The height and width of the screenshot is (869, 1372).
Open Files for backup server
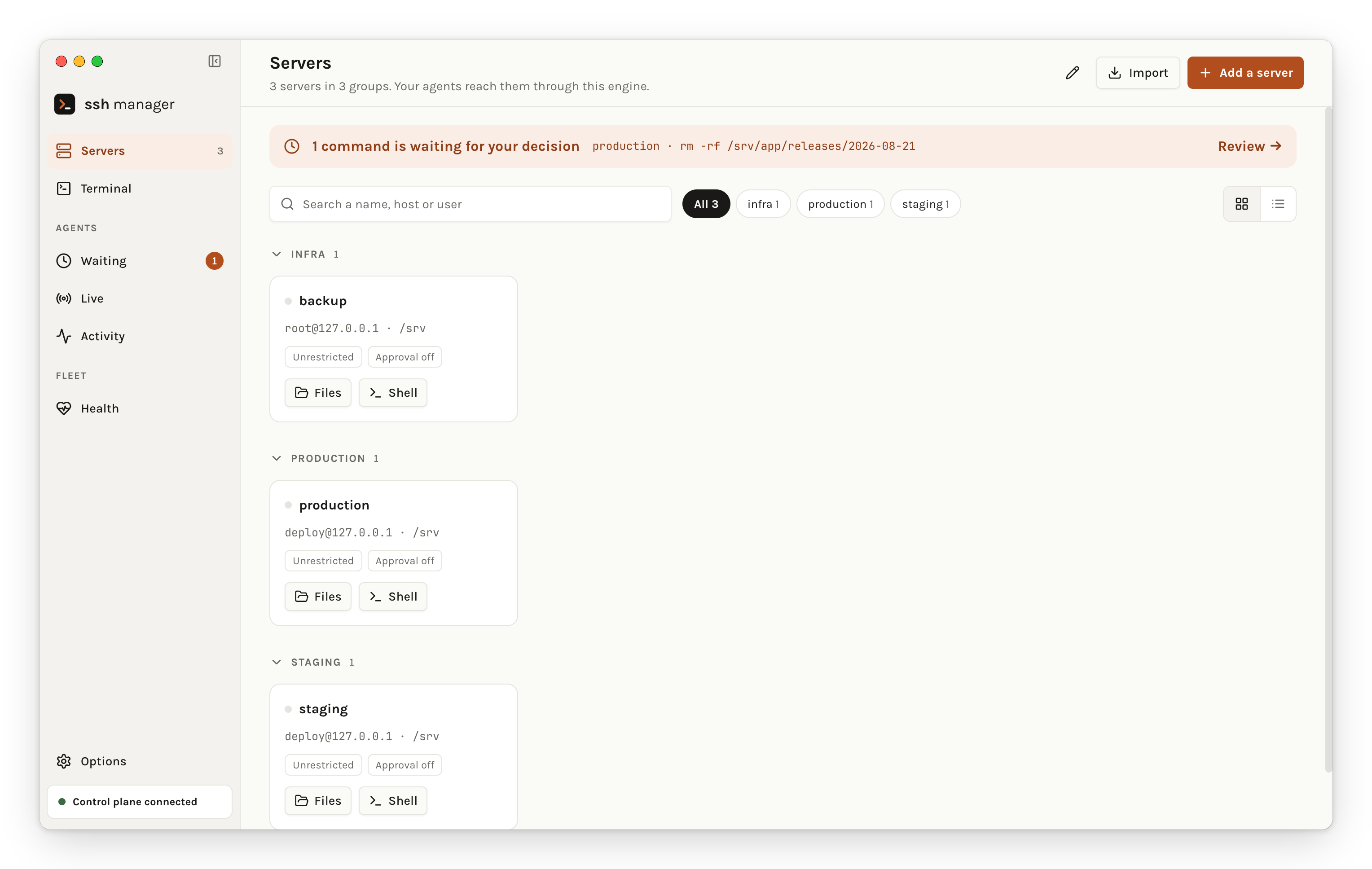point(318,393)
